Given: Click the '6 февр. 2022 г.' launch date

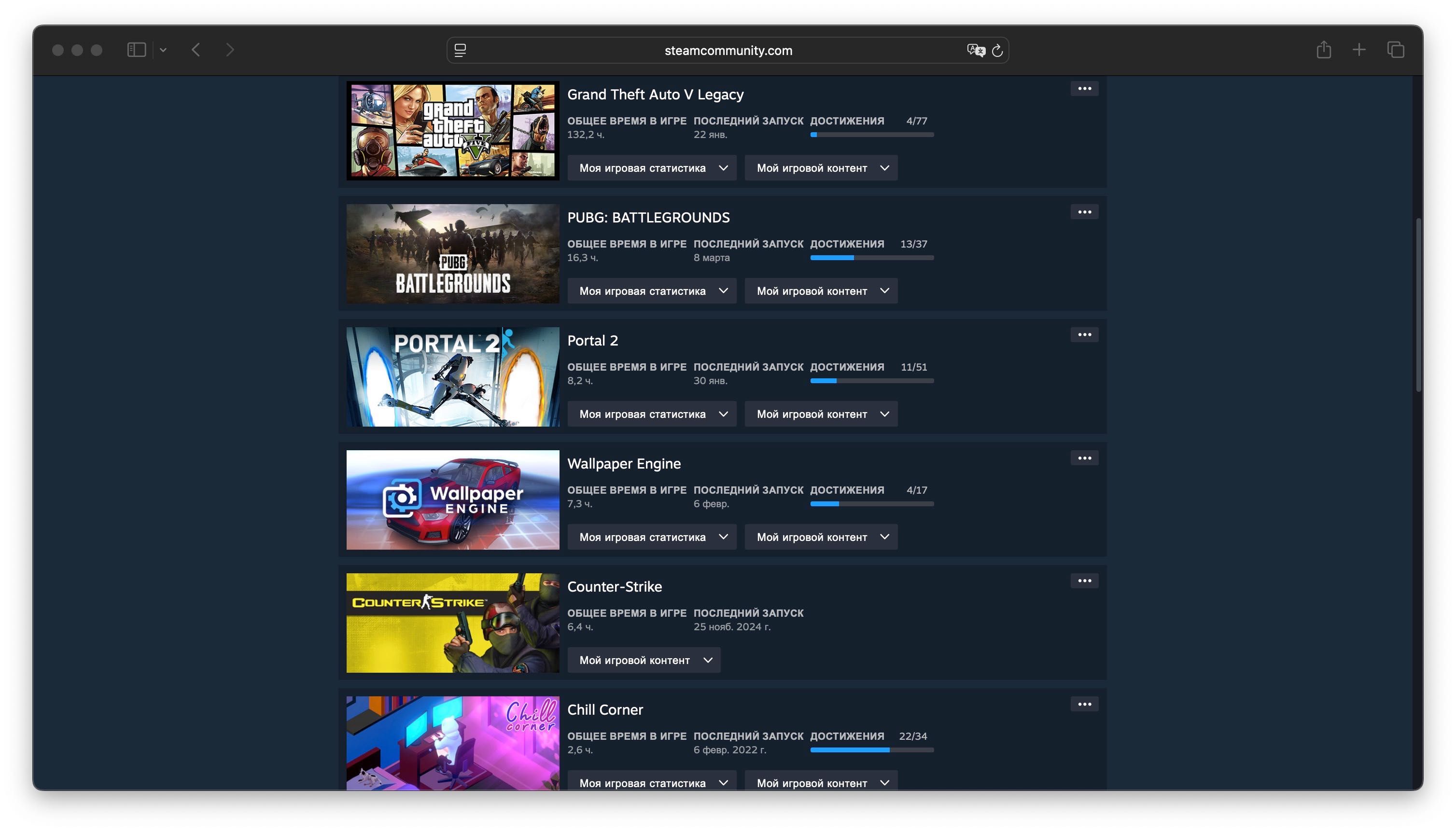Looking at the screenshot, I should [730, 750].
